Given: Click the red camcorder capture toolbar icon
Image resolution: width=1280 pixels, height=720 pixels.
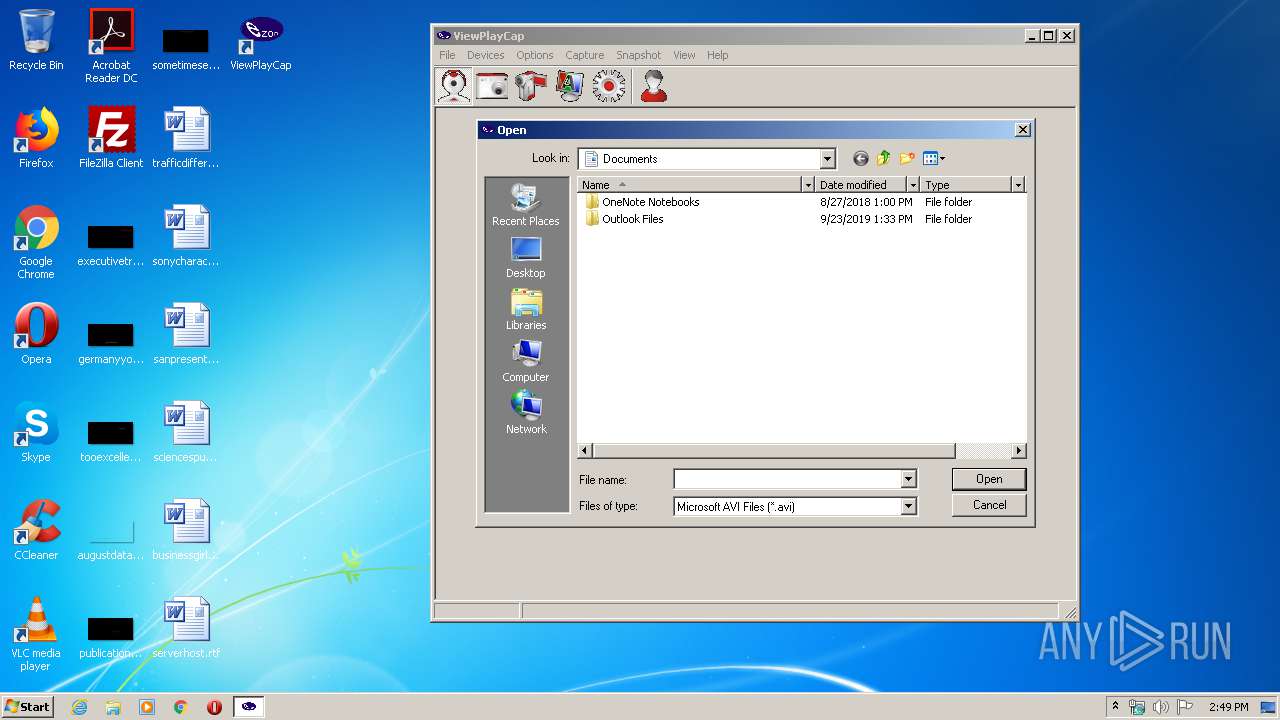Looking at the screenshot, I should 531,86.
